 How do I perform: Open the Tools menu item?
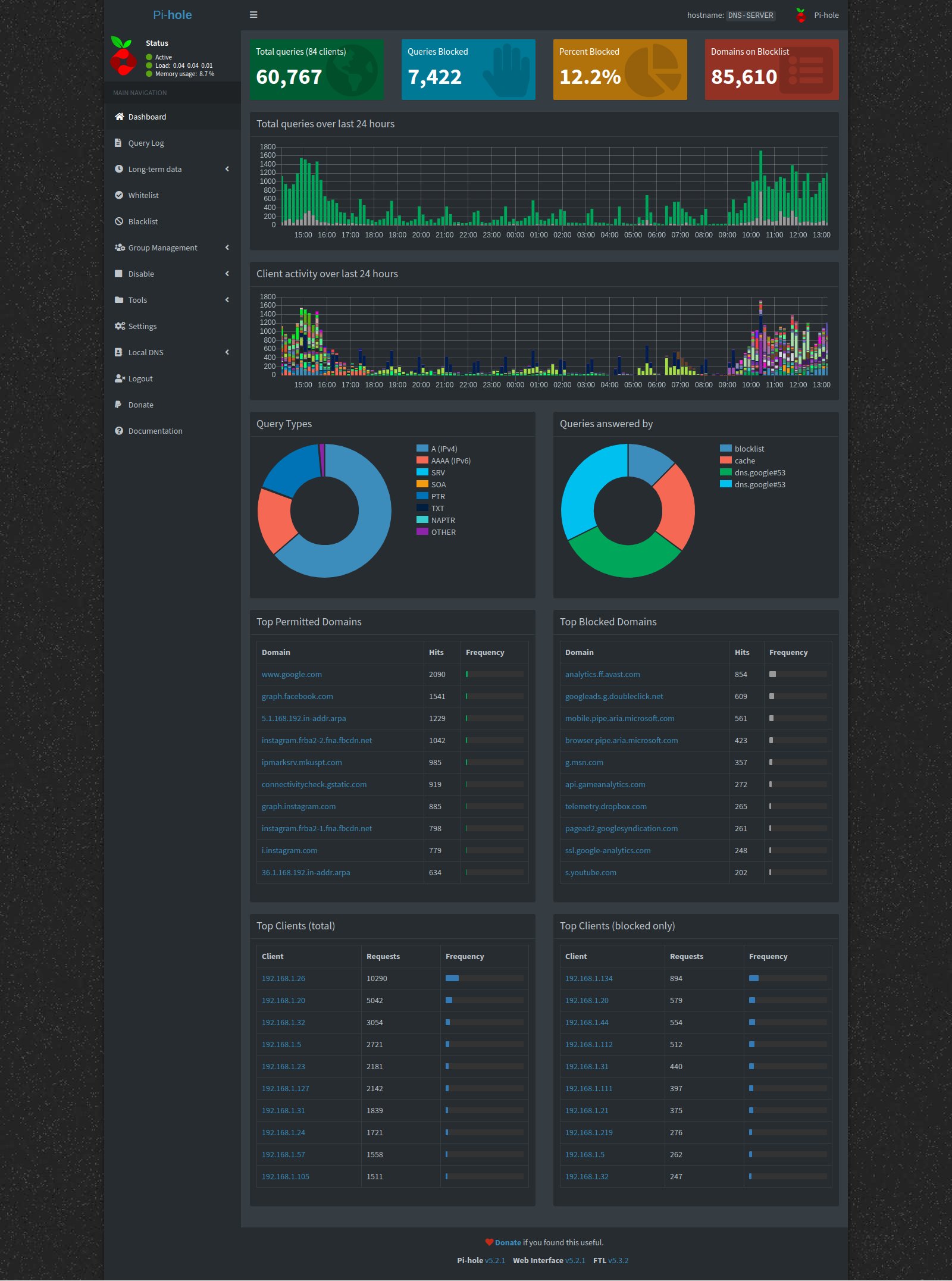pos(137,300)
